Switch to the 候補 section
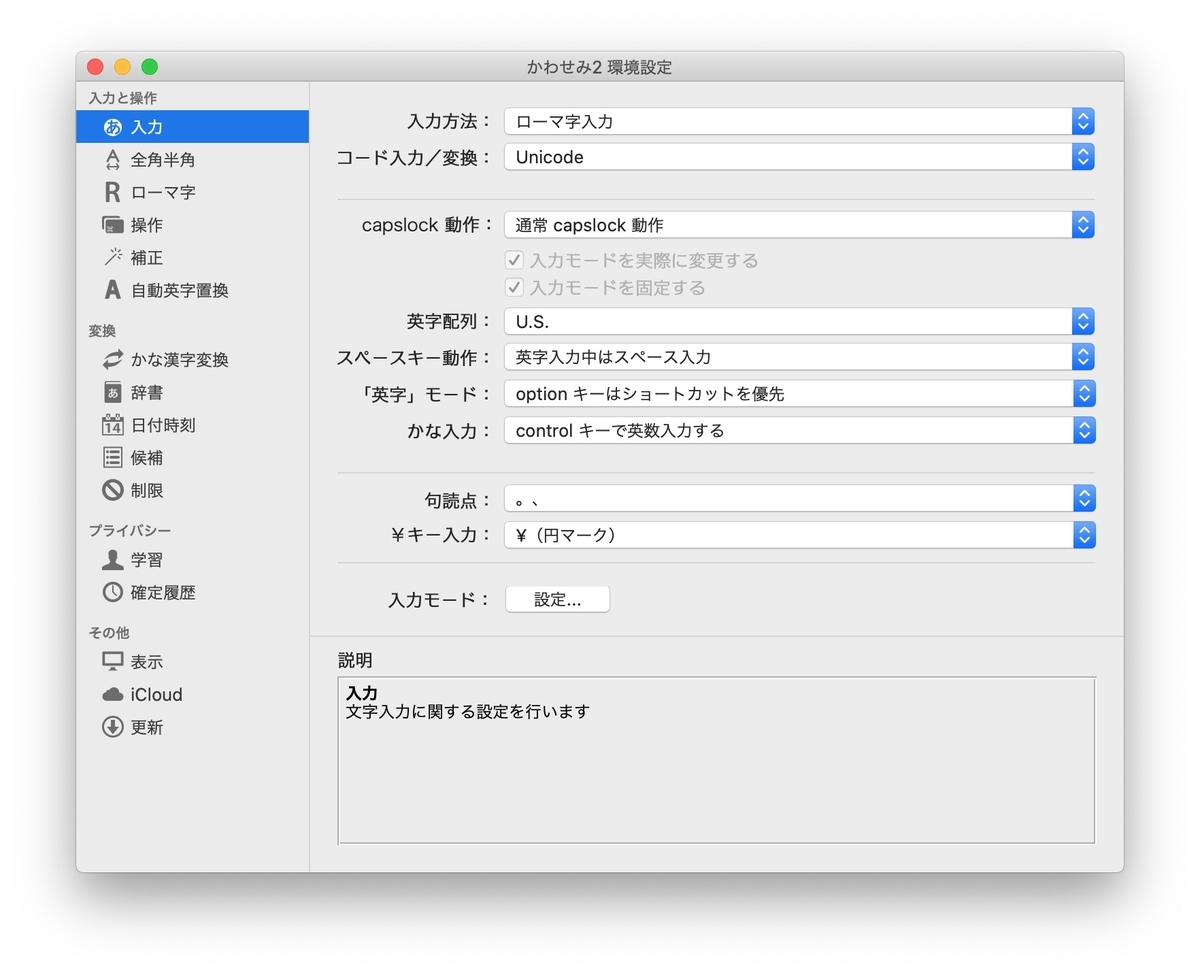 [x=115, y=457]
